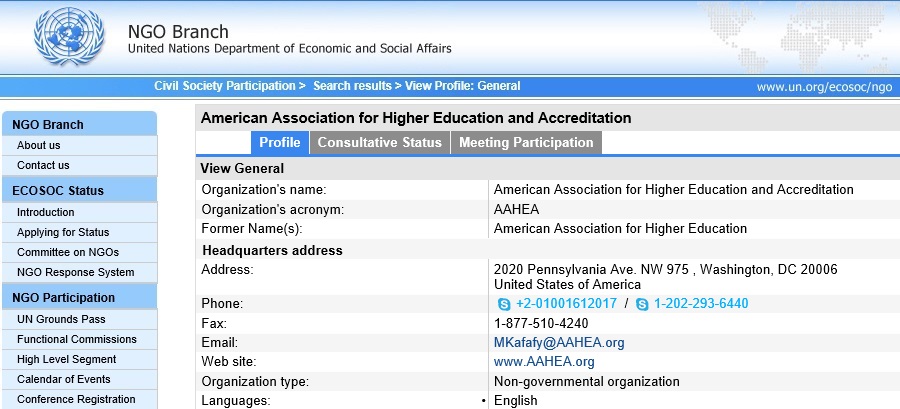
Task: Click former name American Association for Higher Education
Action: click(x=620, y=229)
